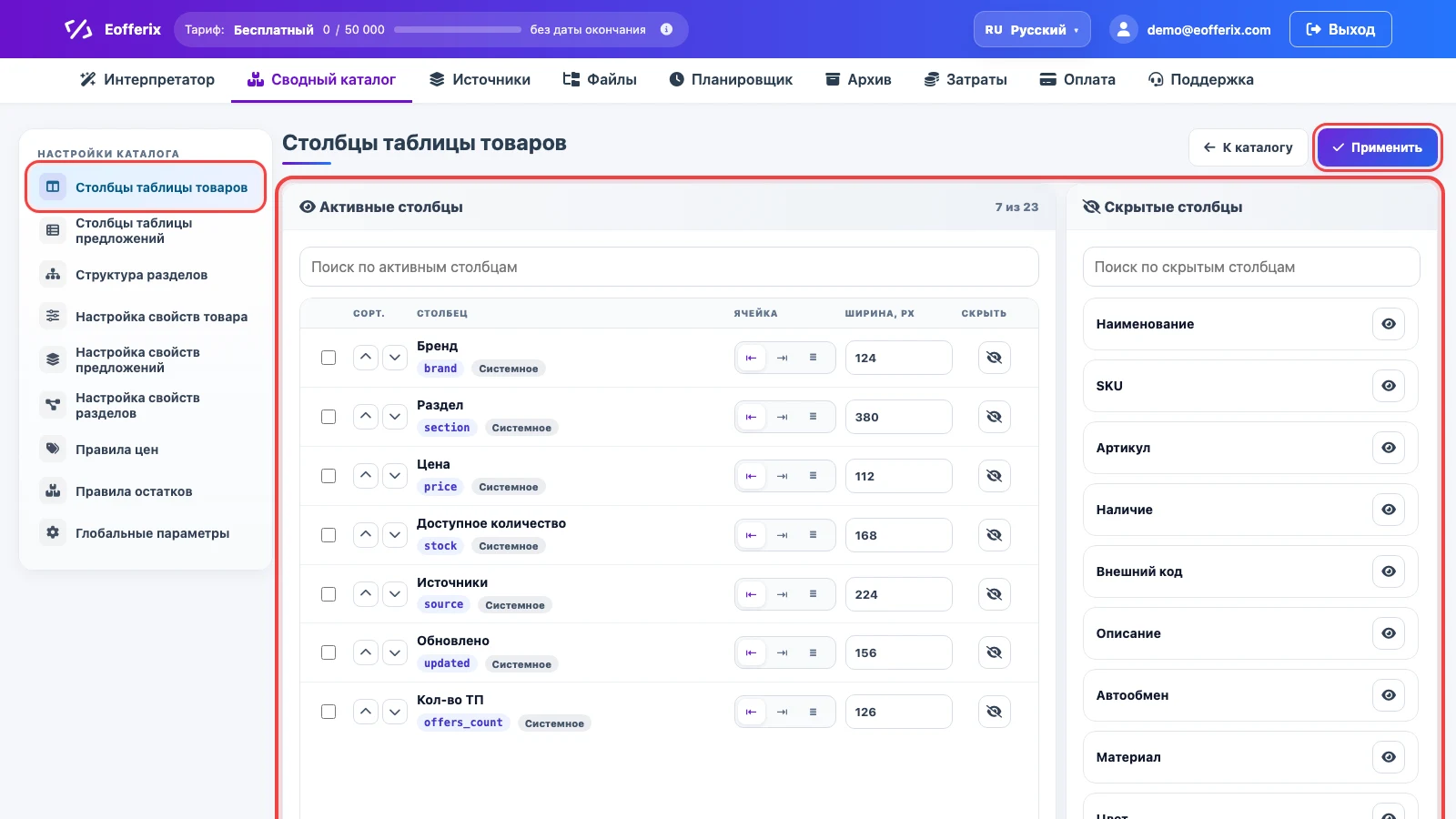Open the Планировщик tab
Image resolution: width=1456 pixels, height=819 pixels.
[x=731, y=79]
